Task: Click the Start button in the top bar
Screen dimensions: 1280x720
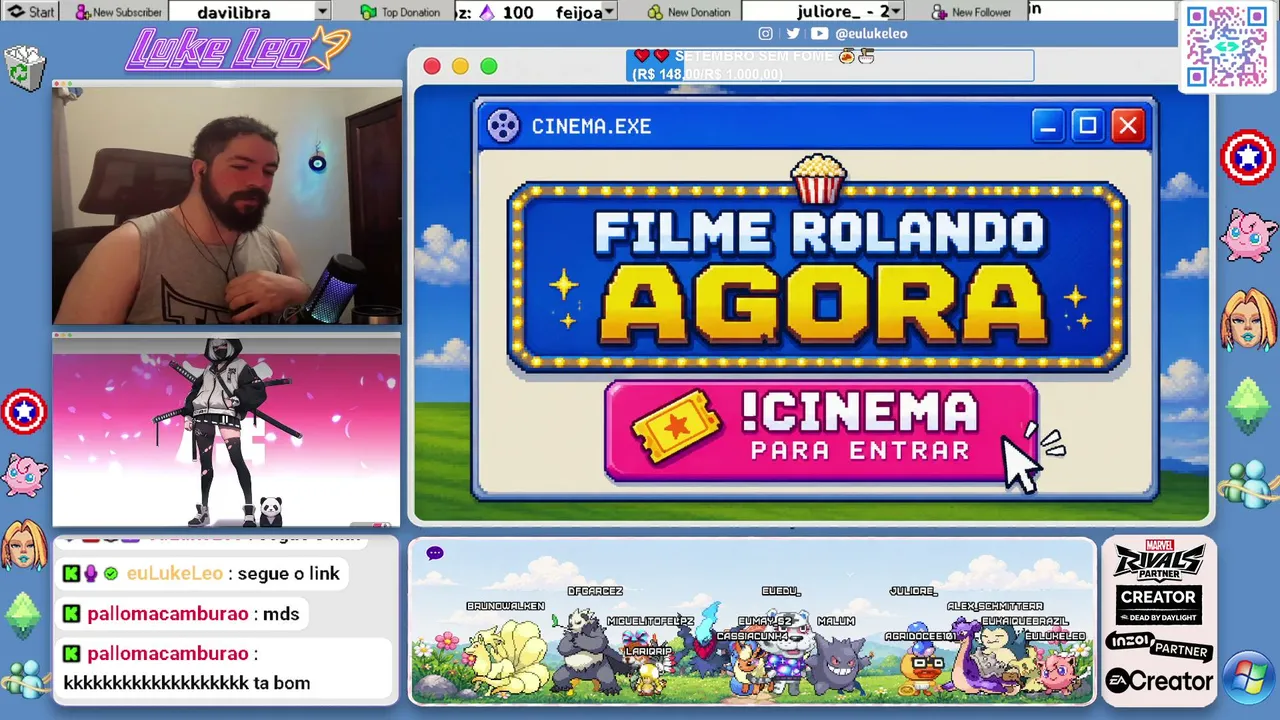Action: pyautogui.click(x=31, y=11)
